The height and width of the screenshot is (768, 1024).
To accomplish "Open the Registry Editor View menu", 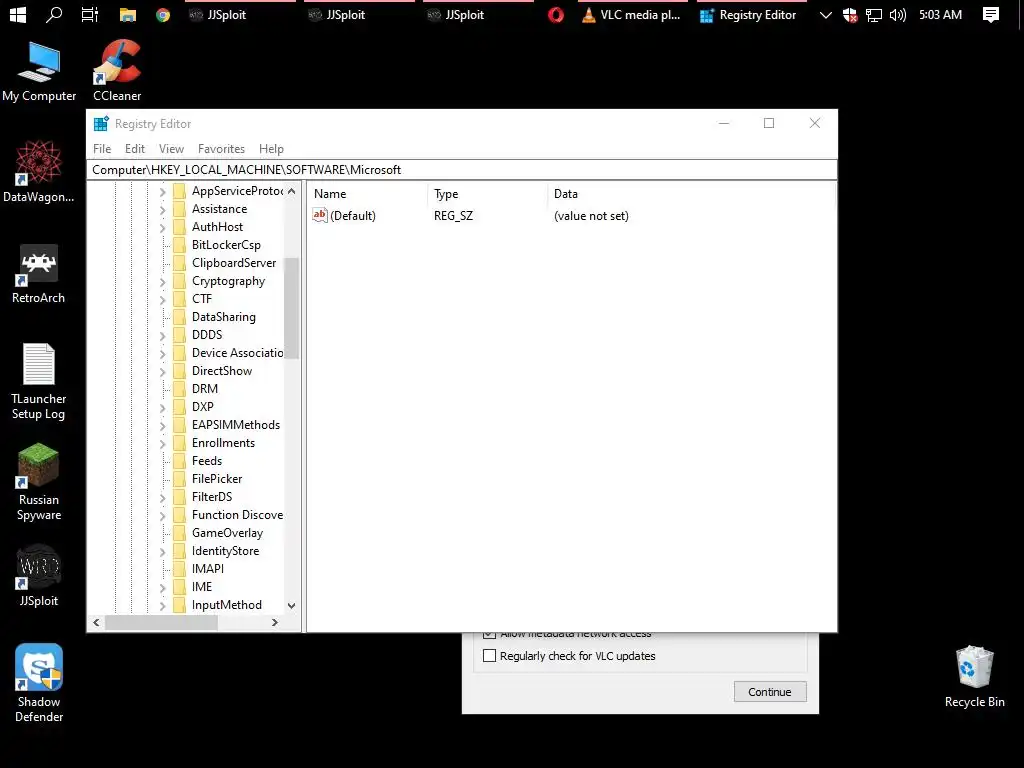I will coord(171,149).
